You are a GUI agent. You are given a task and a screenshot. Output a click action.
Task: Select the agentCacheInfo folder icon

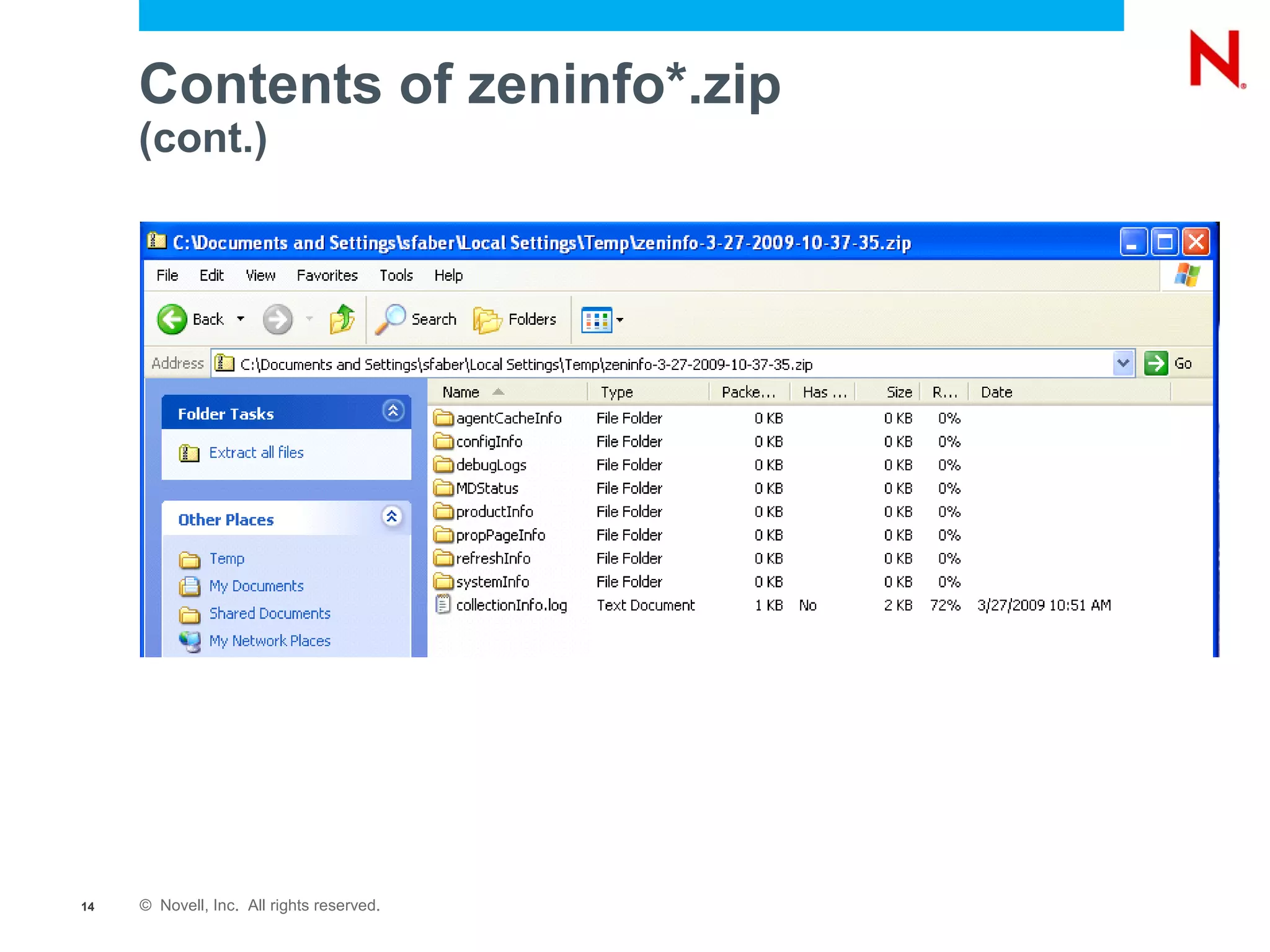(443, 418)
